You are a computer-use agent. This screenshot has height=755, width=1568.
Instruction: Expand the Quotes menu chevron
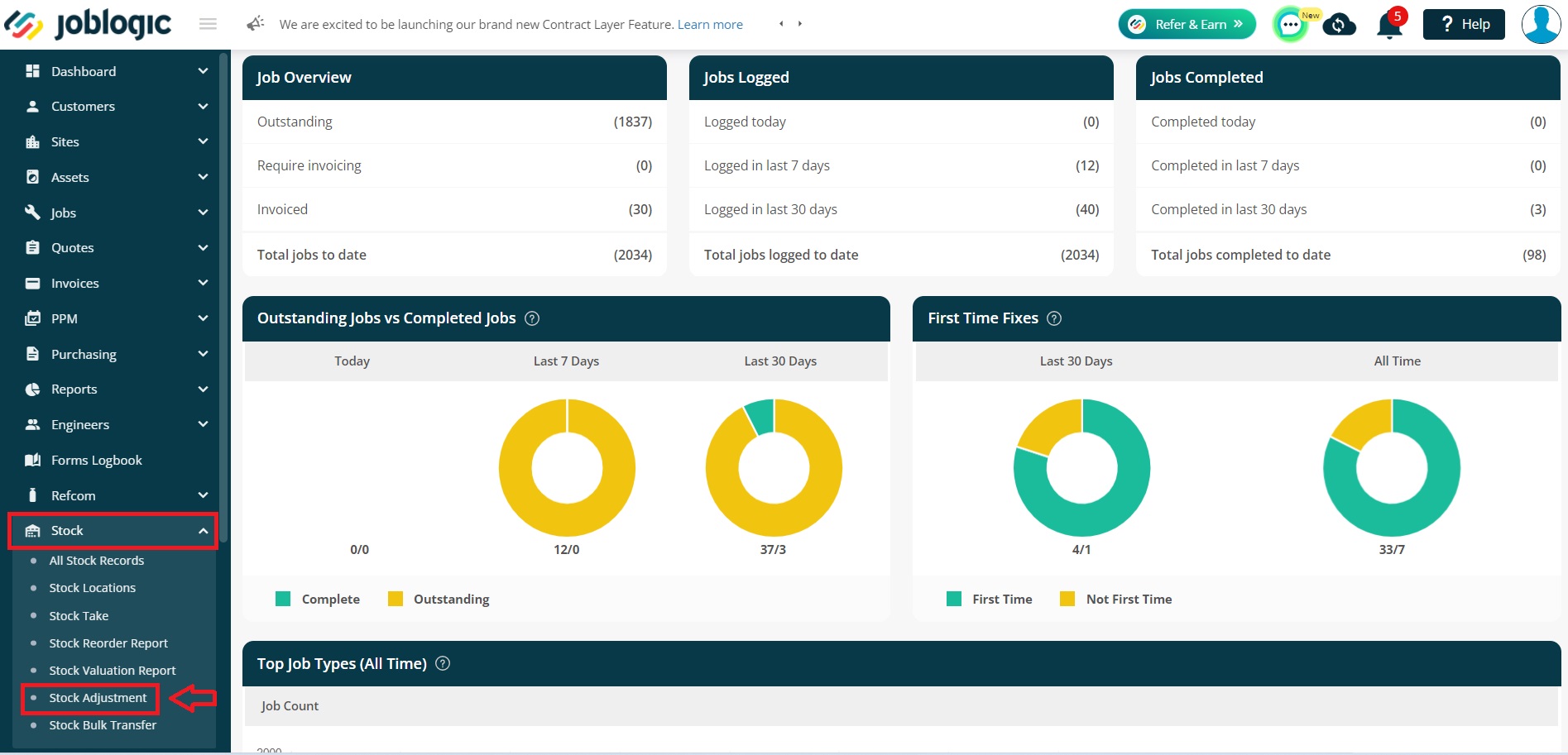[203, 247]
